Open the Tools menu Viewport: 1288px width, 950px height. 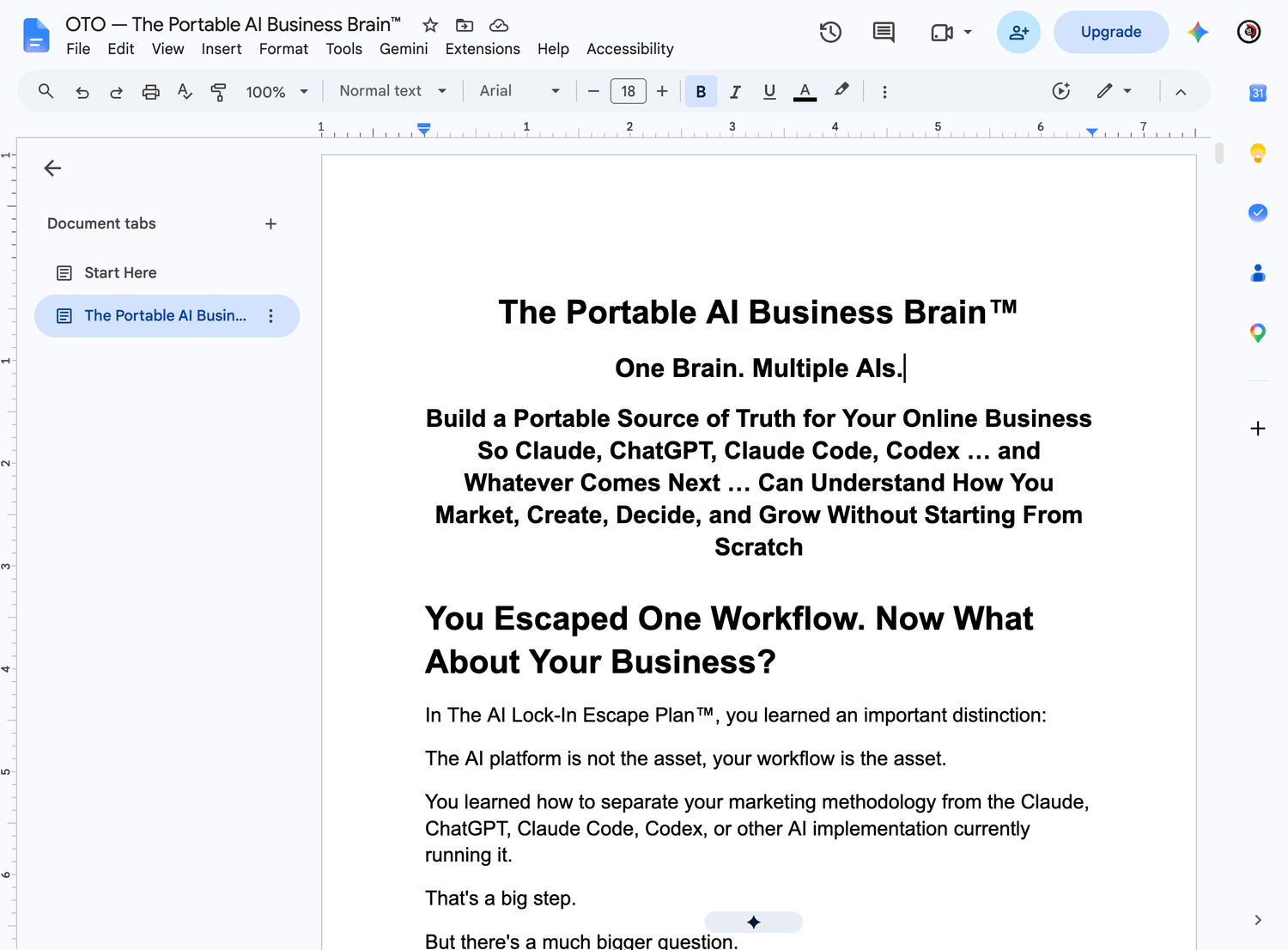pyautogui.click(x=343, y=49)
